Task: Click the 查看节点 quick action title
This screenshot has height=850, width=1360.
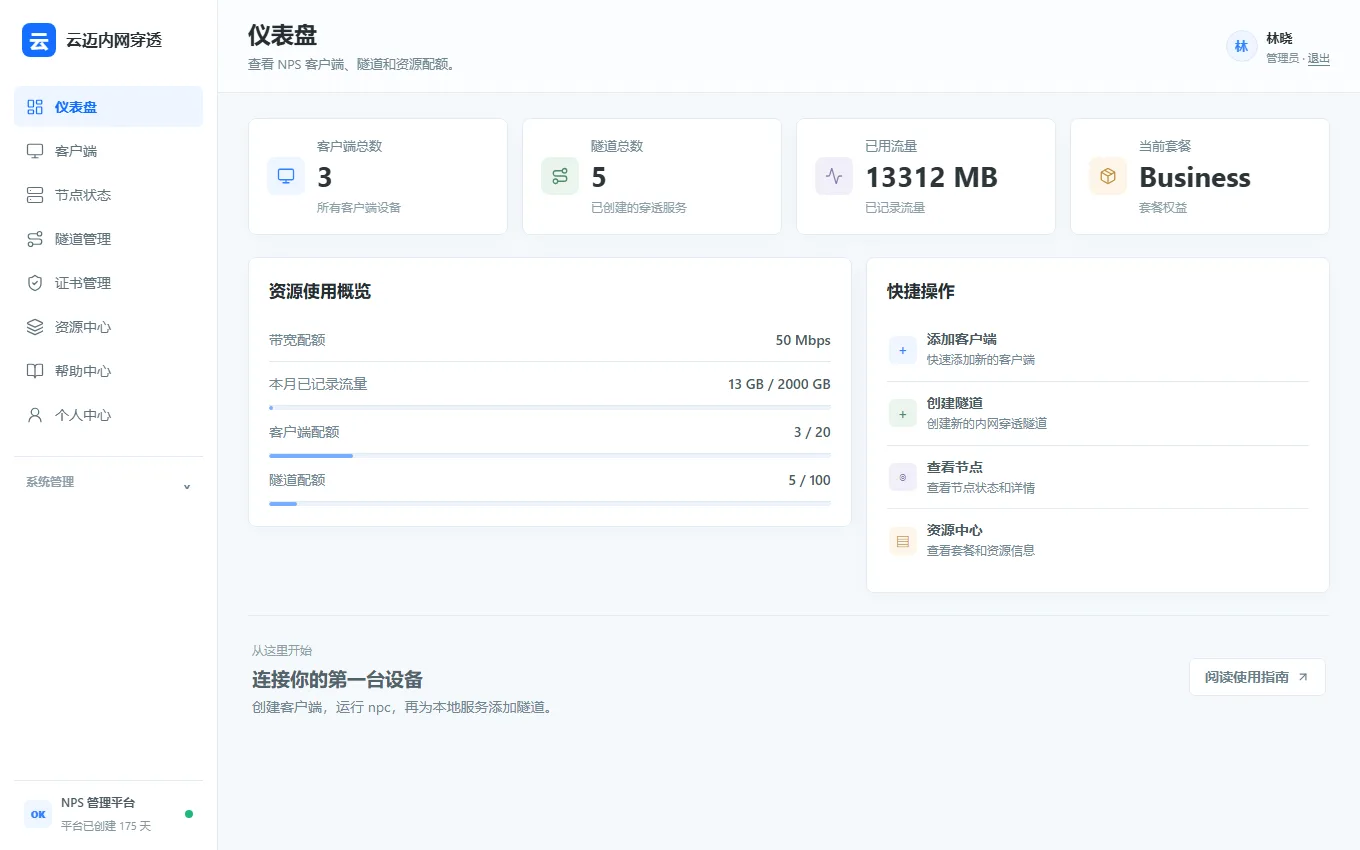Action: tap(955, 467)
